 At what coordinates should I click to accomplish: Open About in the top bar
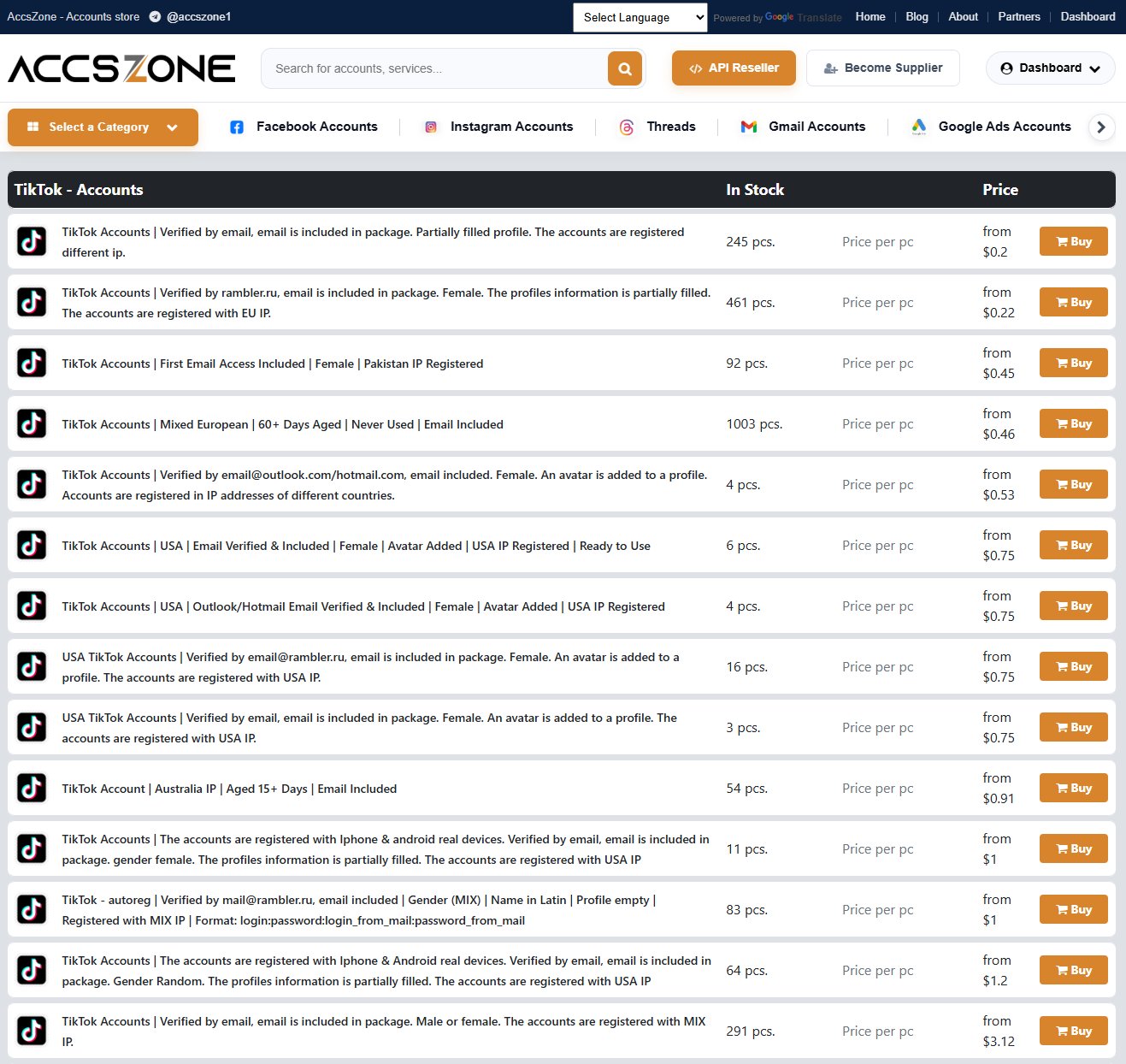(963, 17)
